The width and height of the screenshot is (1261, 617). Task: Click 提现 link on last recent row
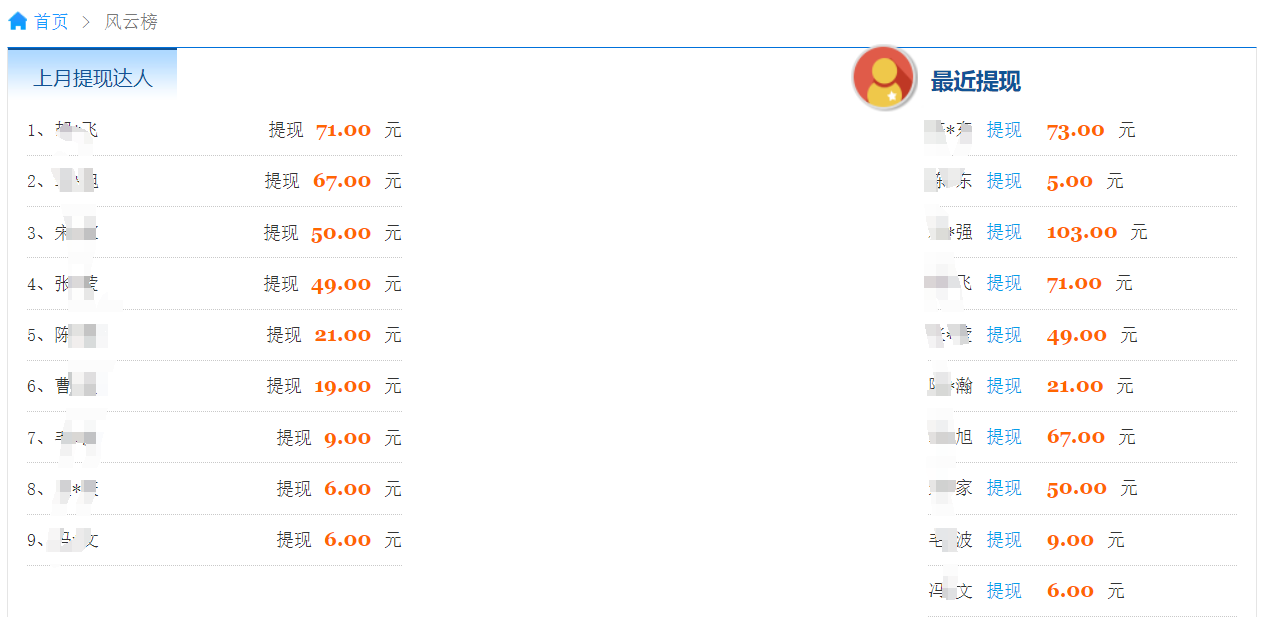pyautogui.click(x=1004, y=591)
